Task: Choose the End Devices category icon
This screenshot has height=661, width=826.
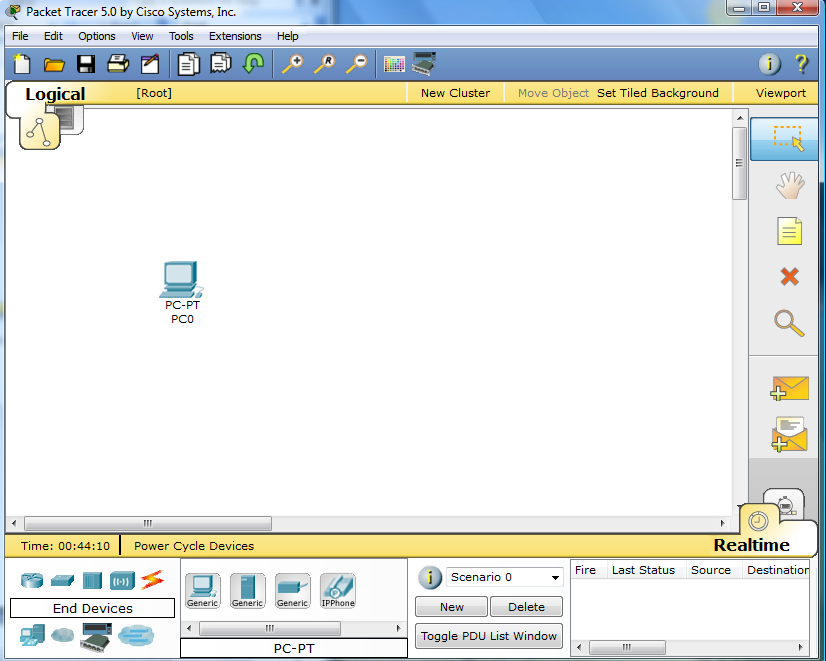Action: pos(32,635)
